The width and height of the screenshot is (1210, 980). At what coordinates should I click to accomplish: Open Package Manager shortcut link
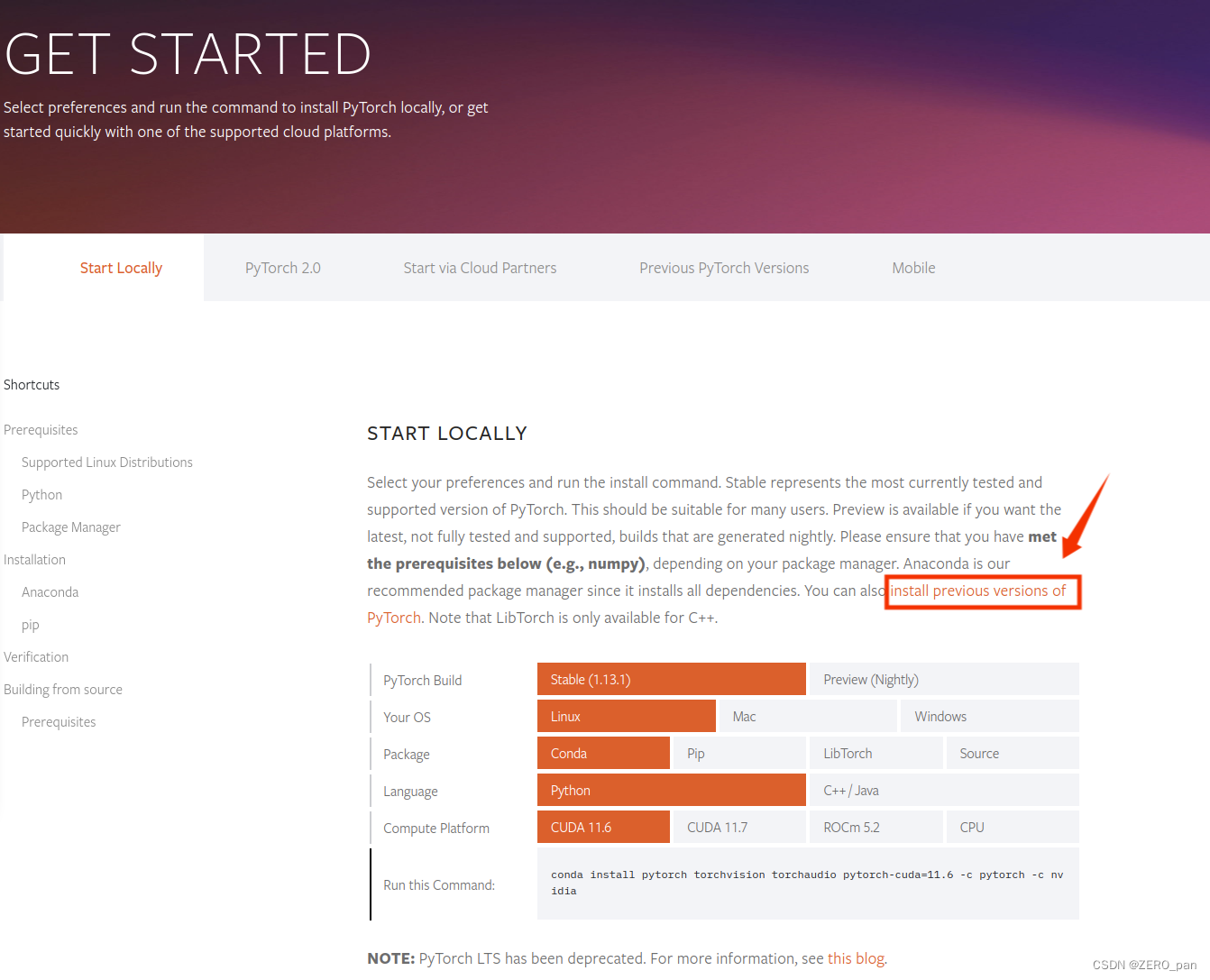71,527
